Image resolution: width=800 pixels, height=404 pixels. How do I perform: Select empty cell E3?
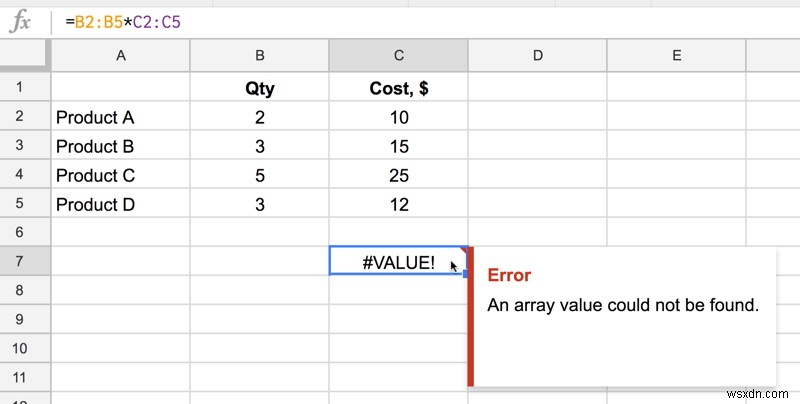(677, 145)
